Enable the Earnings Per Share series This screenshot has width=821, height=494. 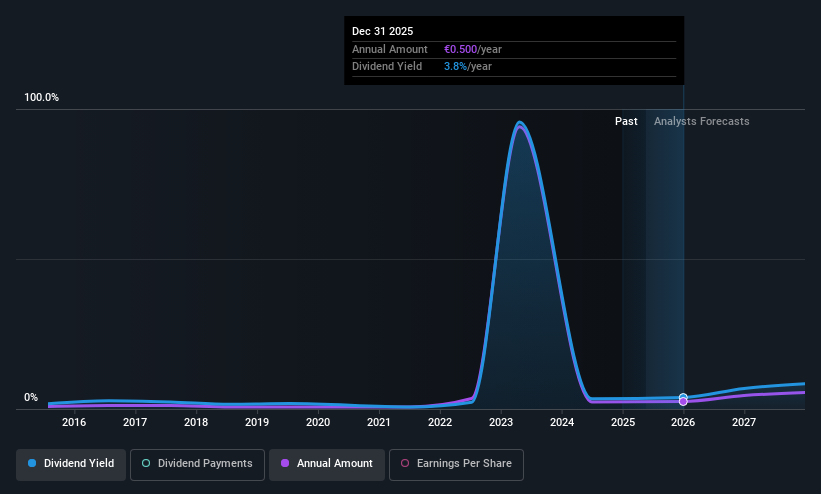point(456,464)
